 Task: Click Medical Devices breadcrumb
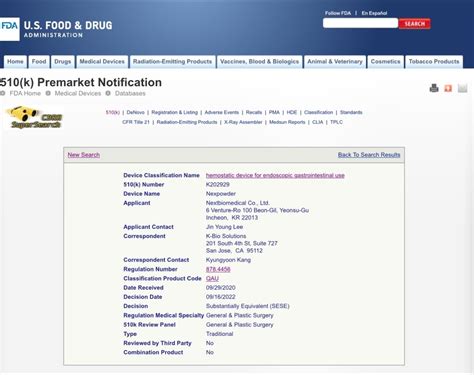pos(78,93)
